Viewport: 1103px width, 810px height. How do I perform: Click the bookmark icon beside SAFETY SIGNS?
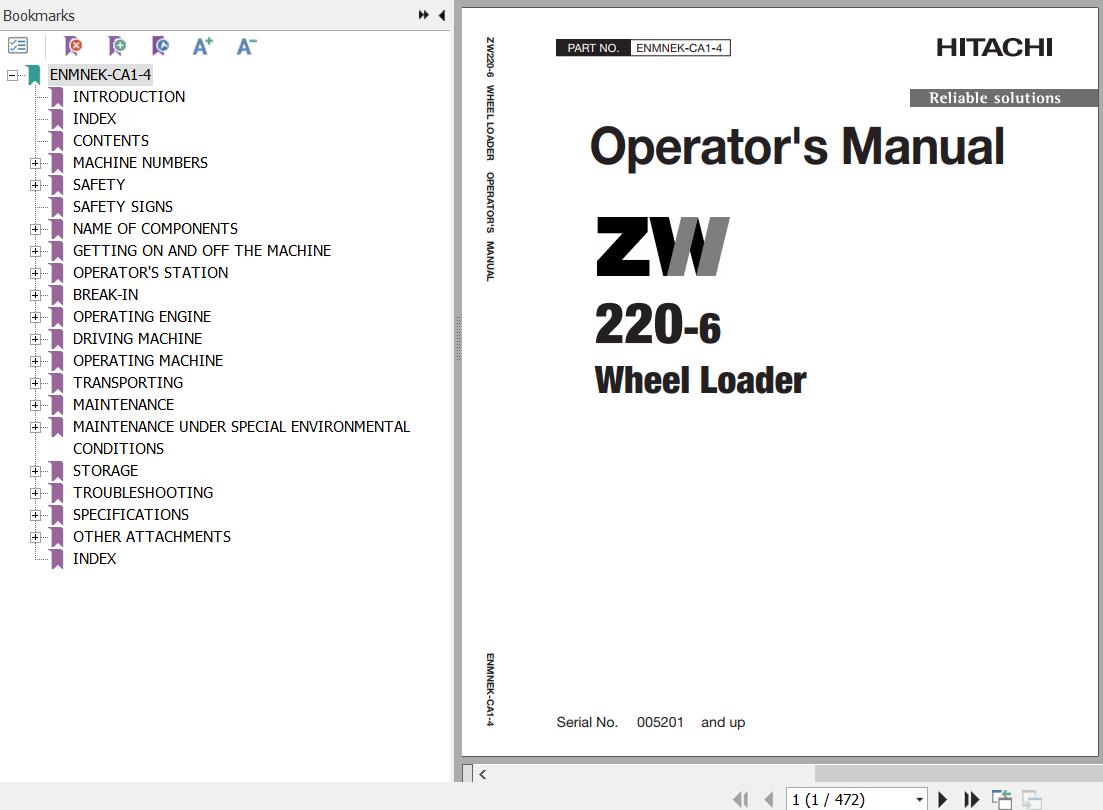(x=57, y=207)
